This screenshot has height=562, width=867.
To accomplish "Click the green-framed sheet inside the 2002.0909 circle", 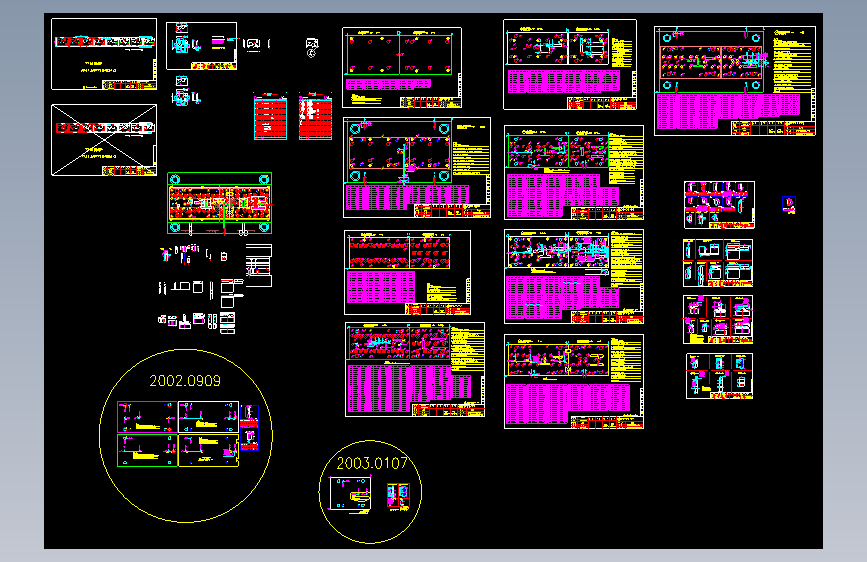I will (147, 450).
